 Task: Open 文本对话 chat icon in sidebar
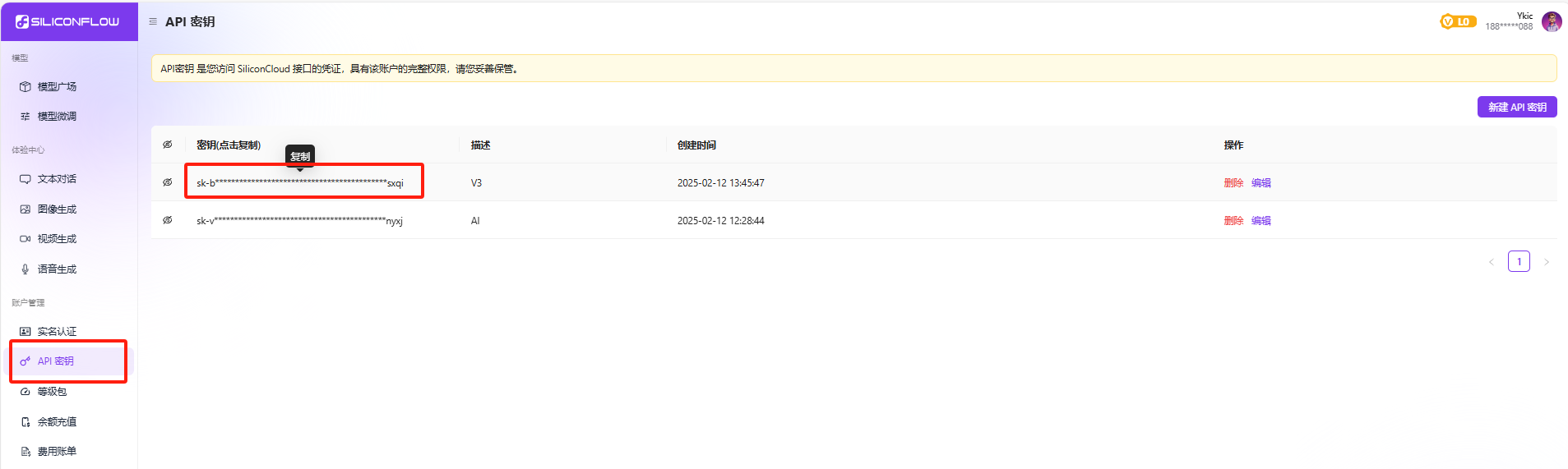25,179
